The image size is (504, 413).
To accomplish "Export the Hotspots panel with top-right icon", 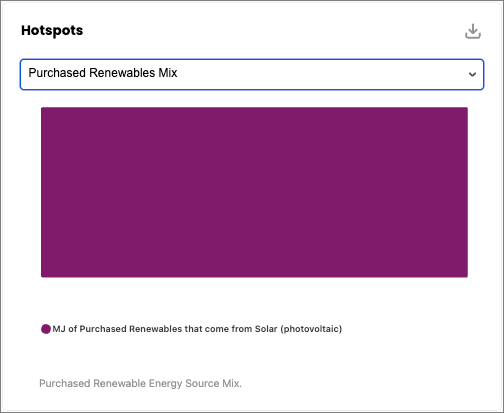I will 473,31.
